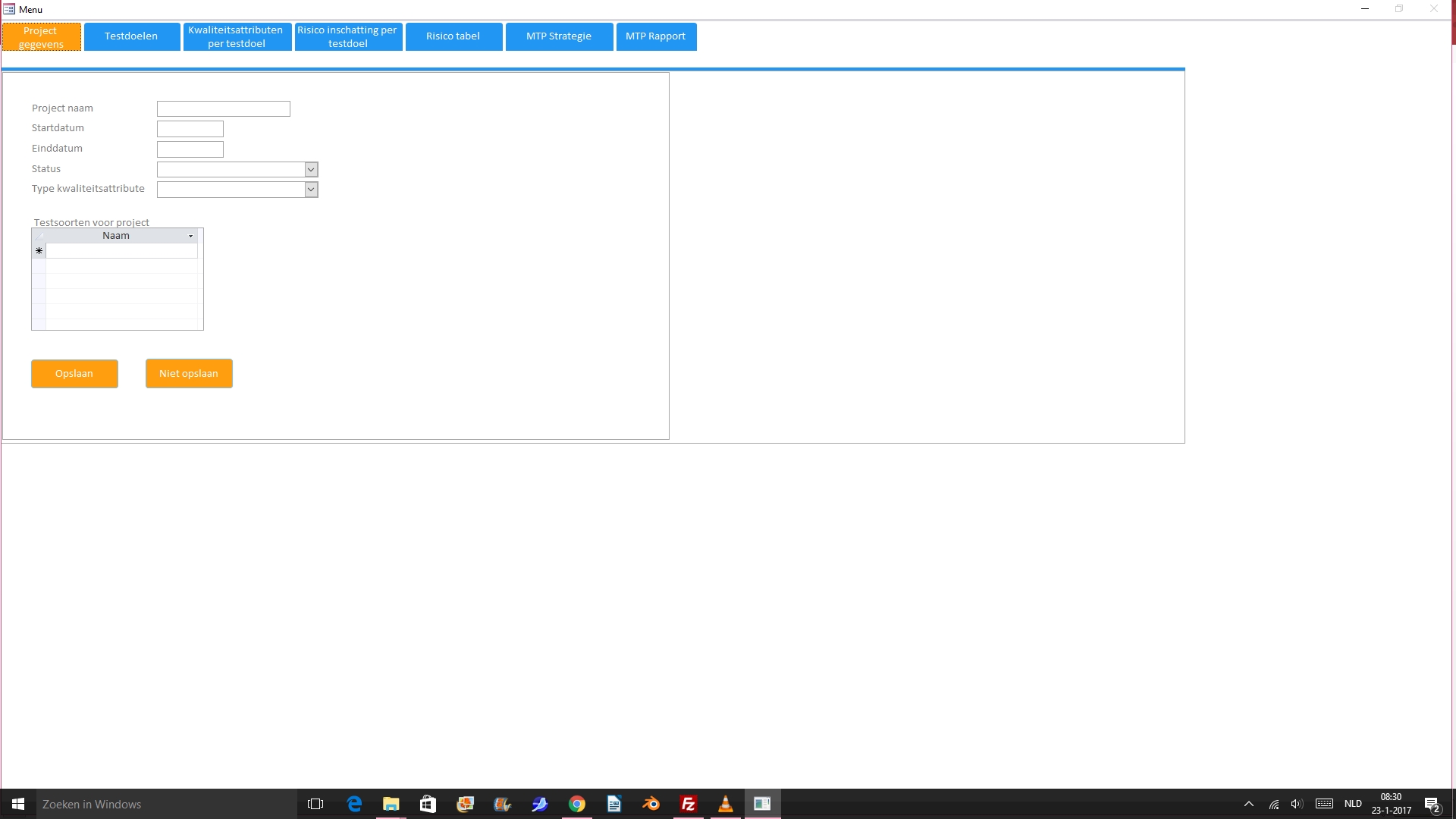Screen dimensions: 1456x819
Task: Open the Project gegevens tab
Action: pyautogui.click(x=42, y=36)
